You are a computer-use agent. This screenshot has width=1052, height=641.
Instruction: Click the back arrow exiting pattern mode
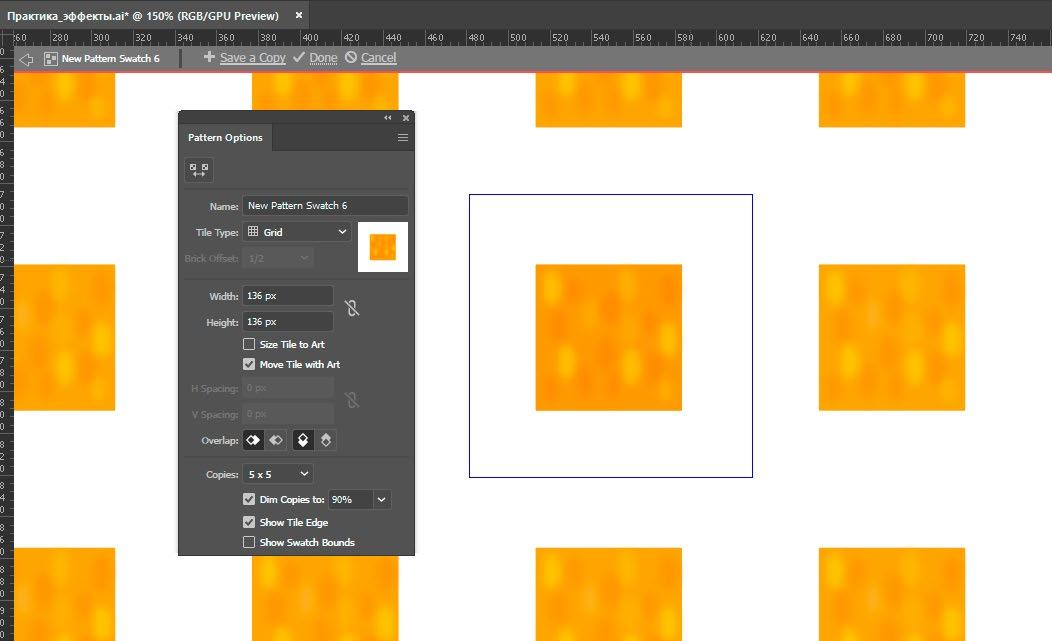26,59
